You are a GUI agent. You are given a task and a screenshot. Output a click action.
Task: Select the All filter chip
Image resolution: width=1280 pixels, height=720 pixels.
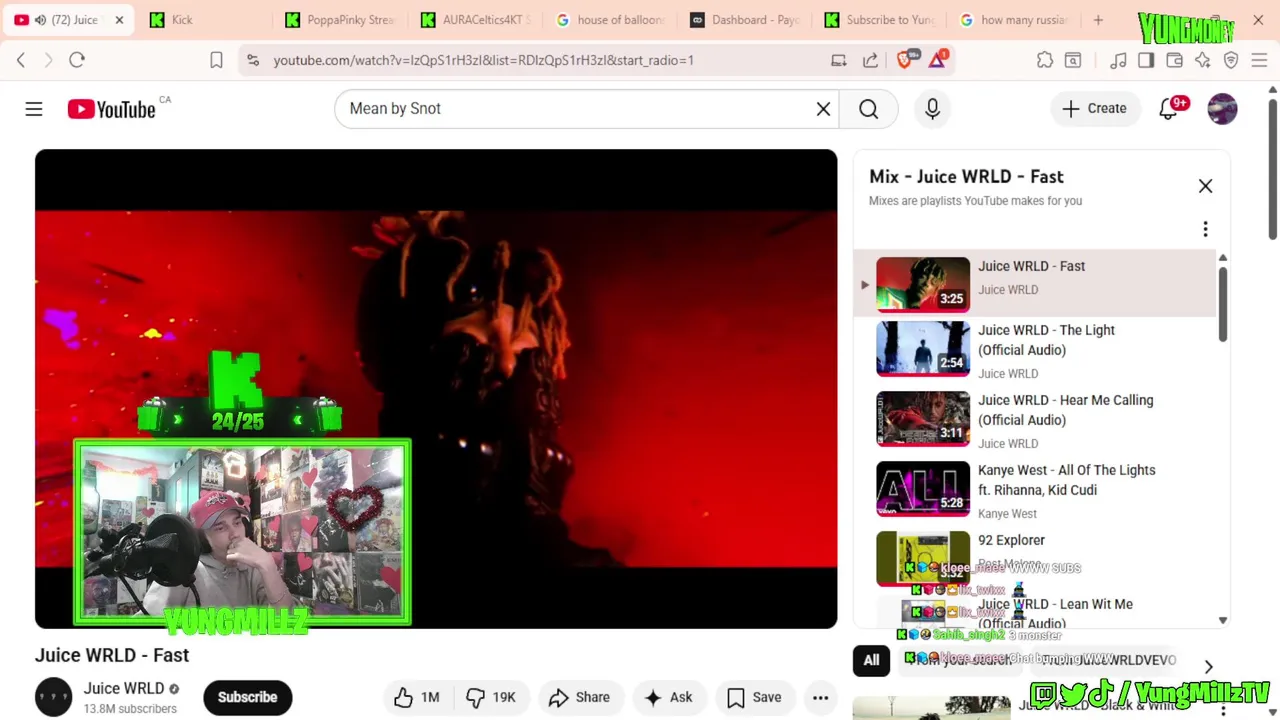[x=871, y=660]
